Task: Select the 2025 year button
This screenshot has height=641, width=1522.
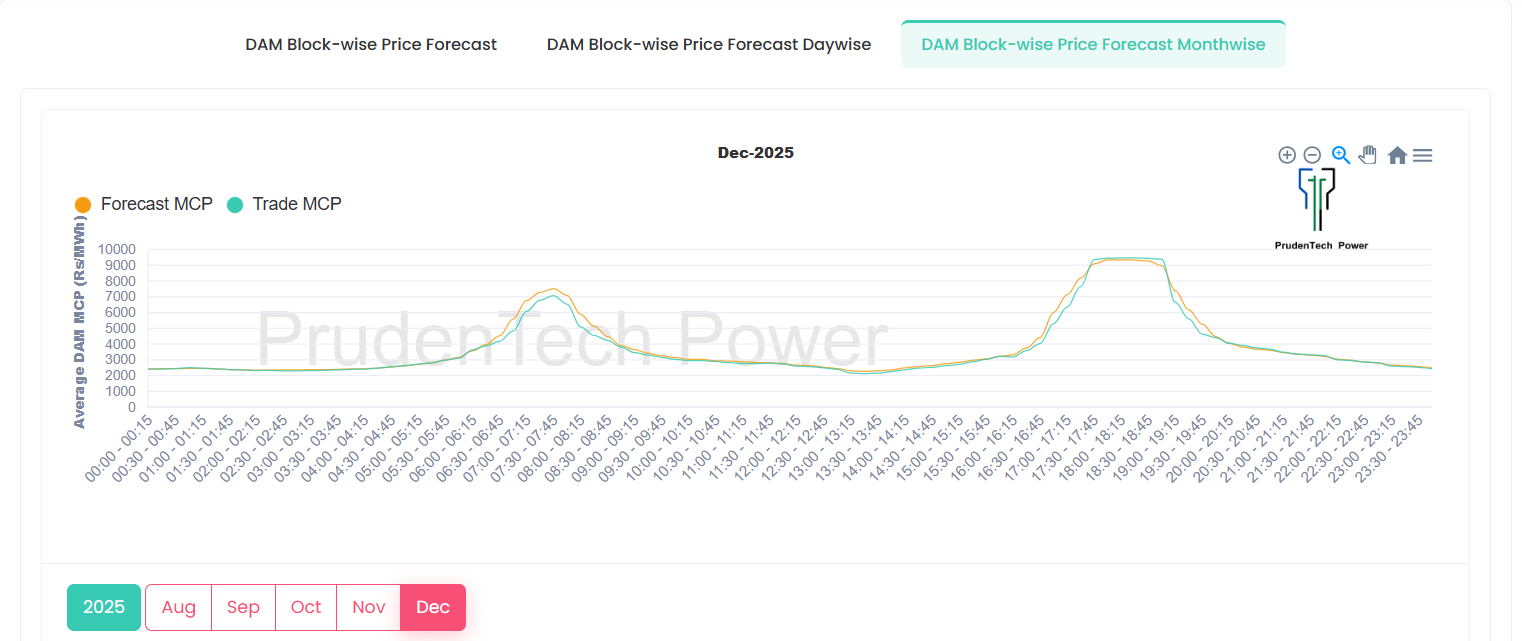Action: point(103,607)
